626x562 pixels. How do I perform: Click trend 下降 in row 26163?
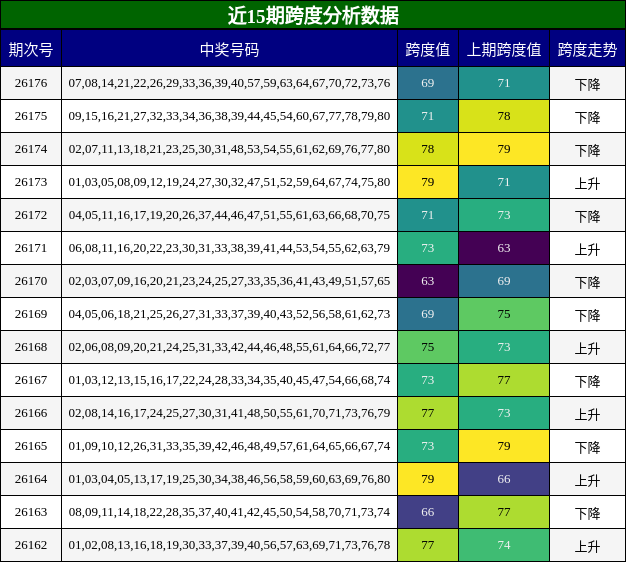tap(587, 513)
